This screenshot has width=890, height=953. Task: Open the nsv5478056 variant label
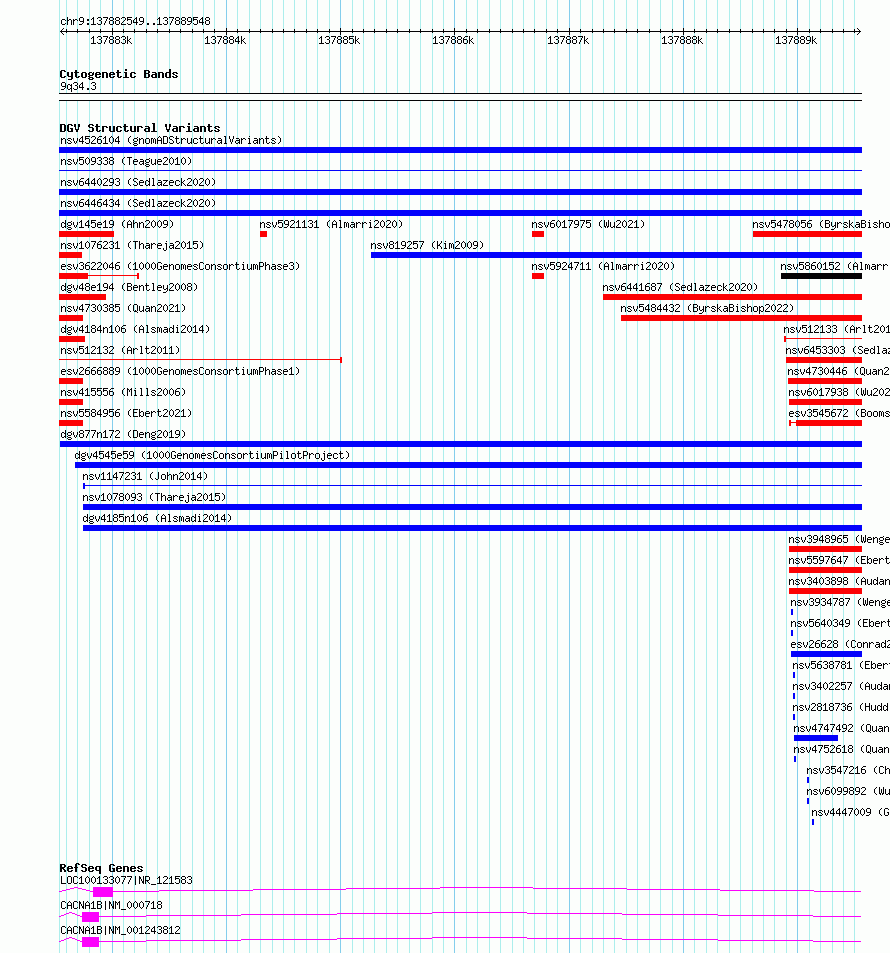[821, 224]
